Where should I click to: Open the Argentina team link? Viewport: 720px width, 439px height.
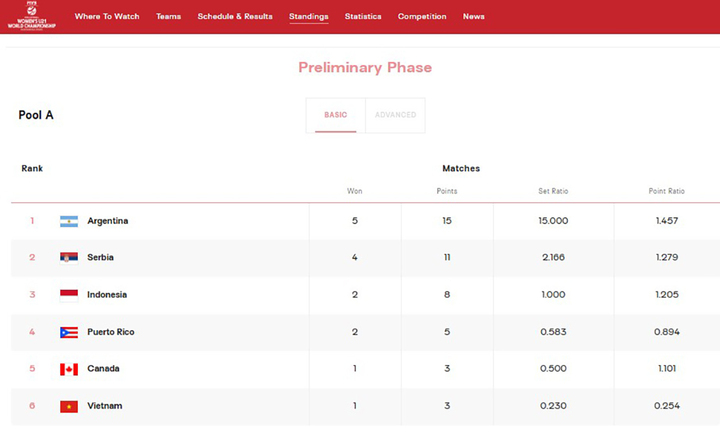point(108,221)
